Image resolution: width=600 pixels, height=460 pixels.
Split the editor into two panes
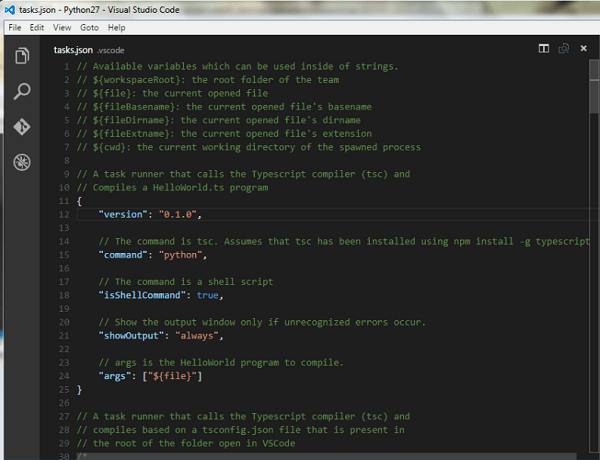click(544, 48)
